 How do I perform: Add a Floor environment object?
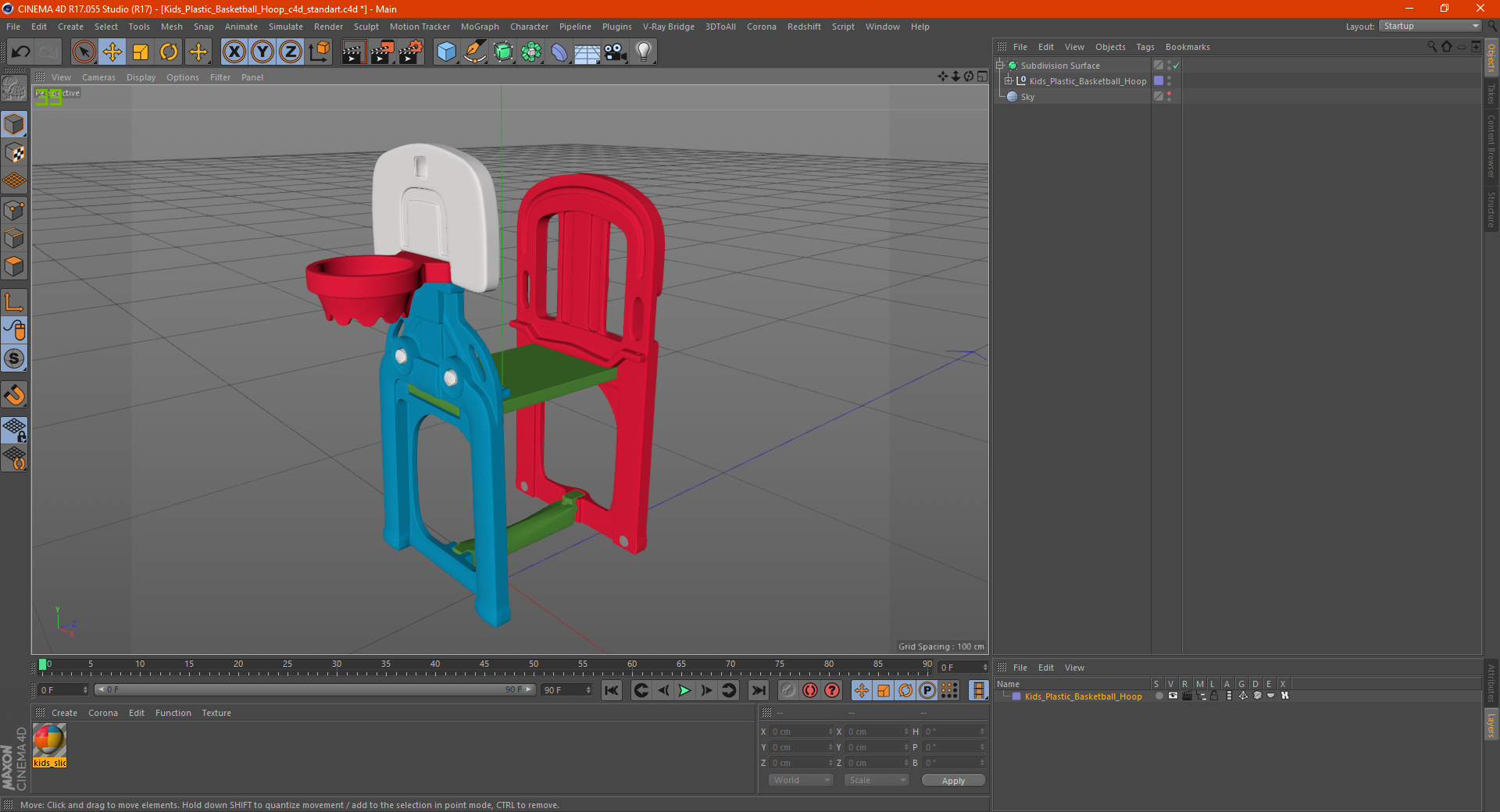point(587,52)
